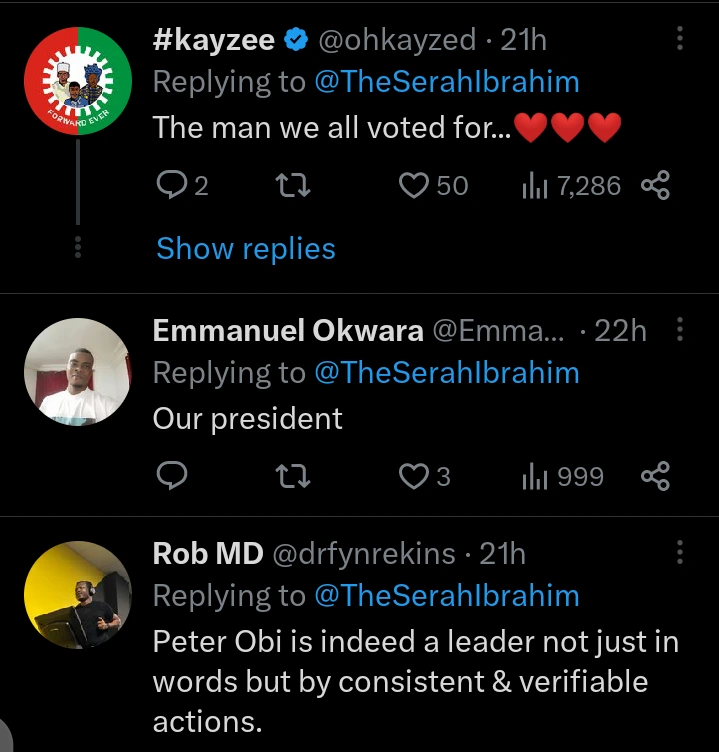Expand Show replies under #kayzee's tweet

245,248
